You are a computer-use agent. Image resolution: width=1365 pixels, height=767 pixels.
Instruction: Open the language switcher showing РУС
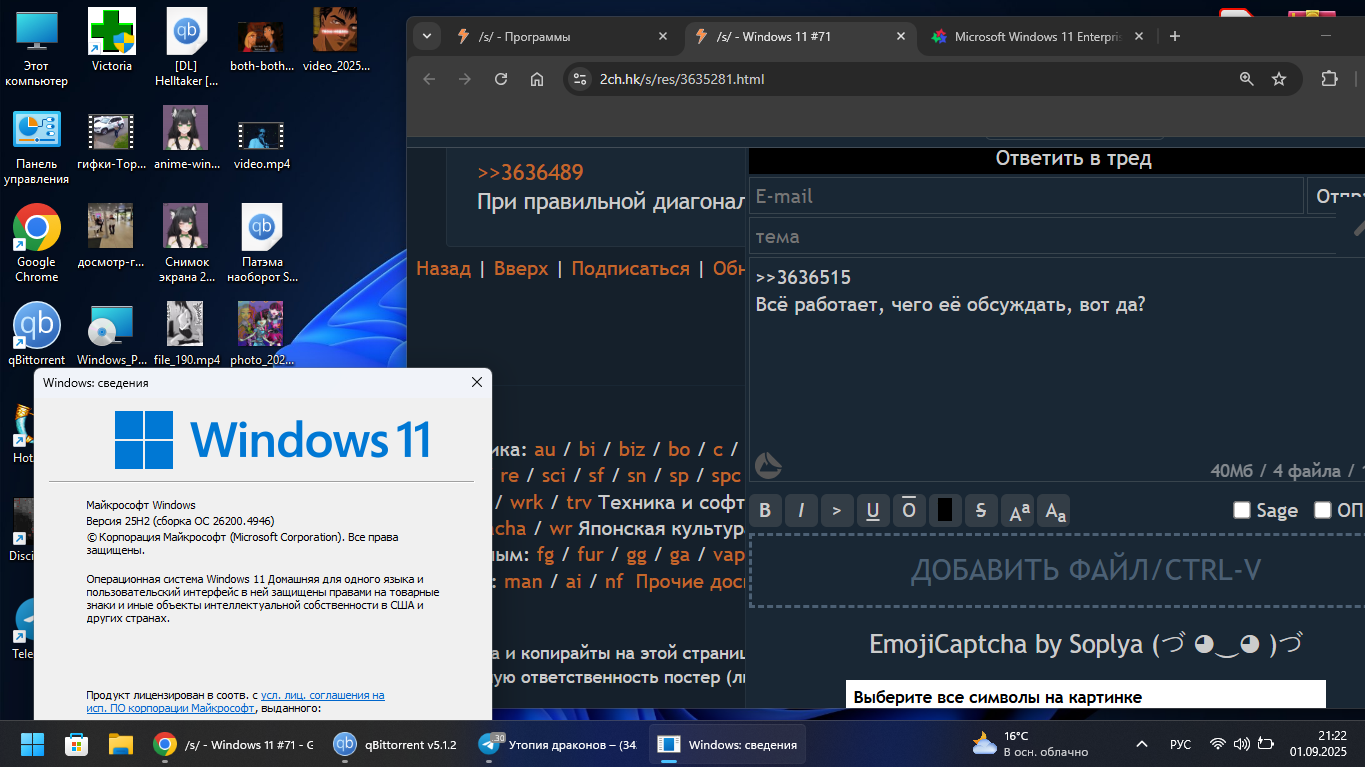[x=1180, y=744]
